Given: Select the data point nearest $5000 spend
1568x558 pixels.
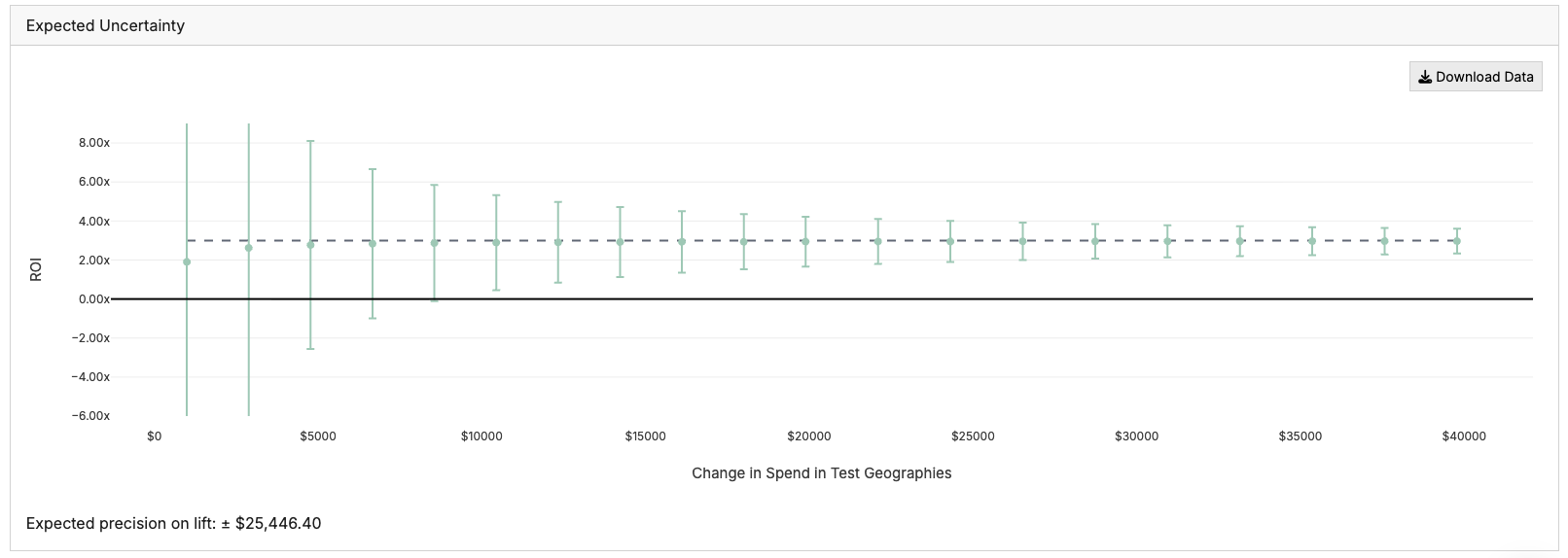Looking at the screenshot, I should coord(310,245).
